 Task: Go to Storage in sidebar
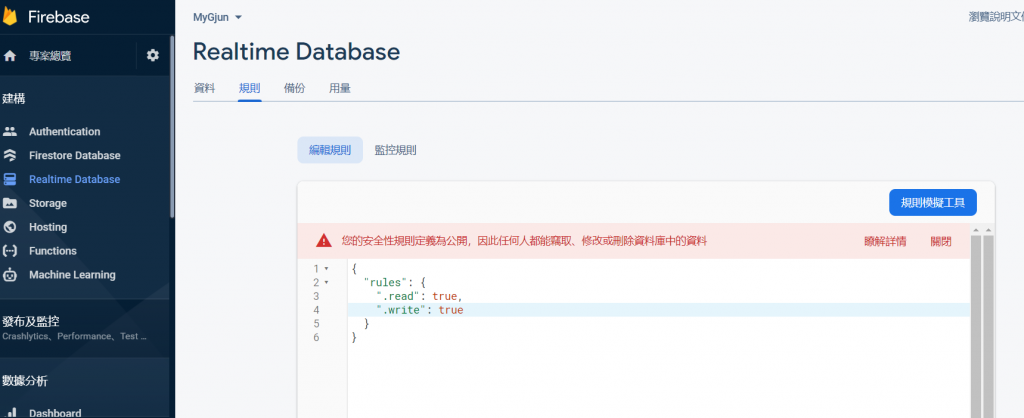(48, 203)
